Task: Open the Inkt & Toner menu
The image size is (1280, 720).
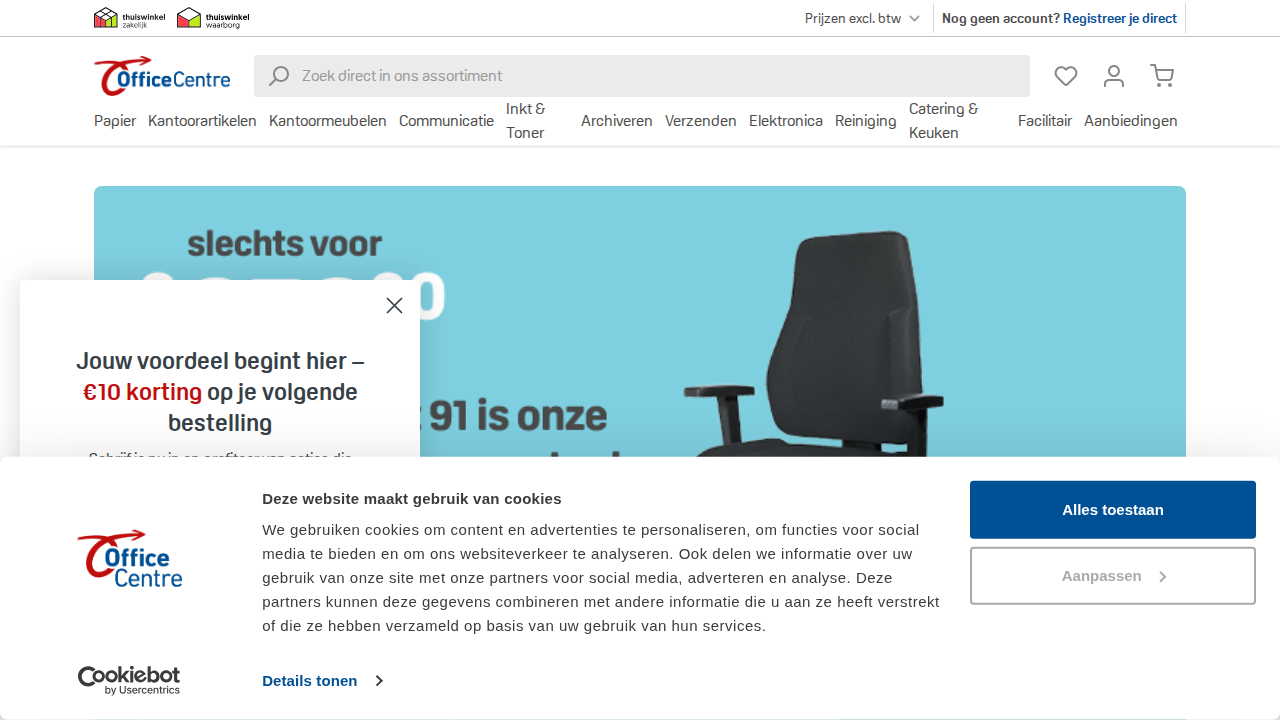Action: (527, 120)
